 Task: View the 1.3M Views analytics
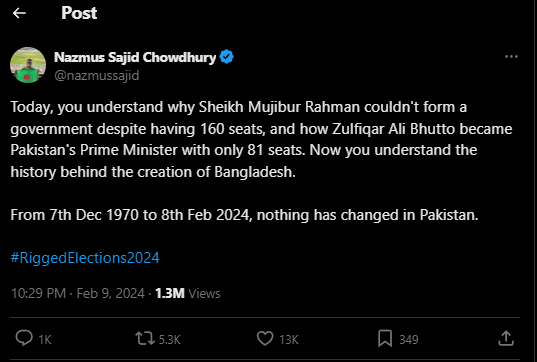[x=188, y=294]
